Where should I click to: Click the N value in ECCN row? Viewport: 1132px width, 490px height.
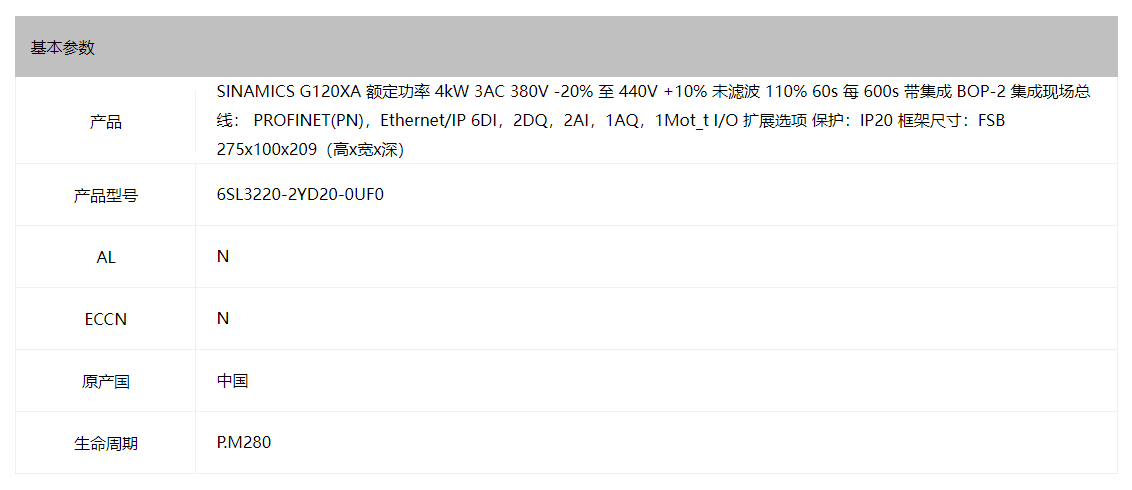(x=223, y=318)
